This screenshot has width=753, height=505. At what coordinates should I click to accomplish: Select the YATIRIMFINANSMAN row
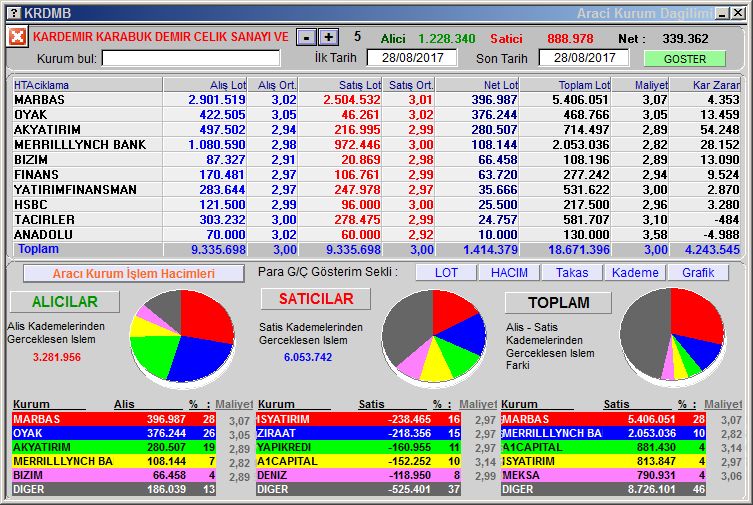[376, 189]
